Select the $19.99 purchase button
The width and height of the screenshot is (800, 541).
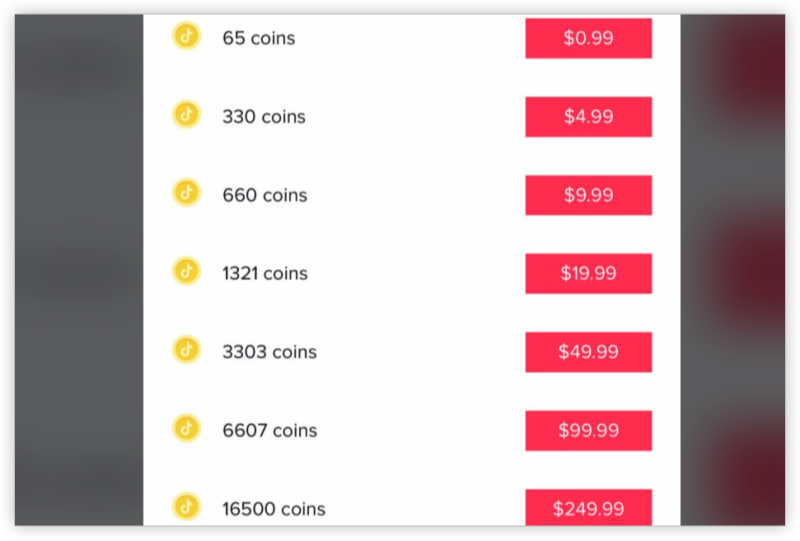coord(588,274)
